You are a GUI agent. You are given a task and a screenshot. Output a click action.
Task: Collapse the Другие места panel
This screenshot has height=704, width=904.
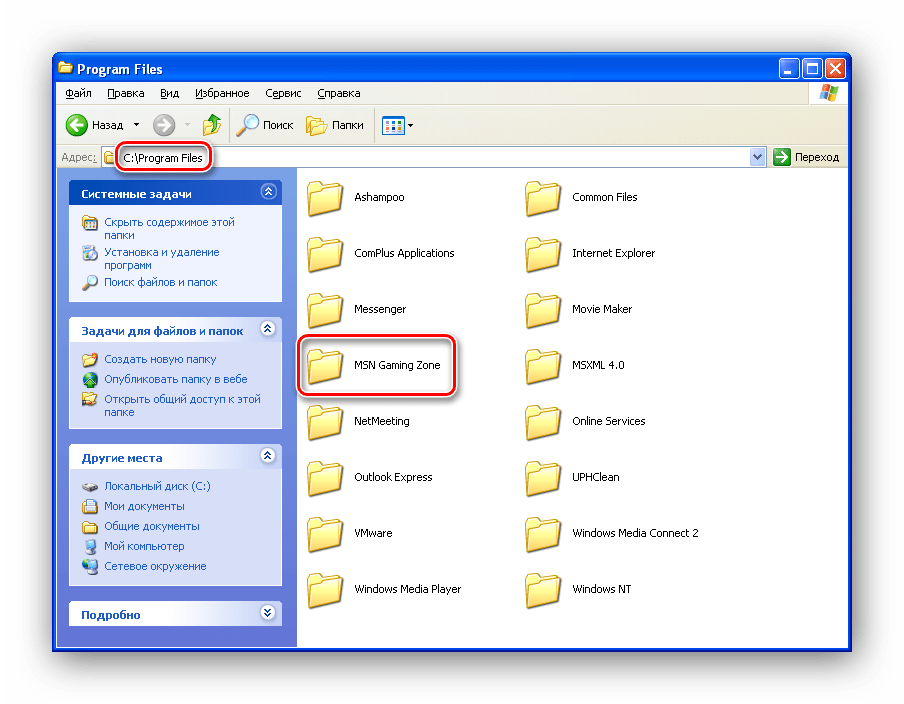[x=267, y=456]
